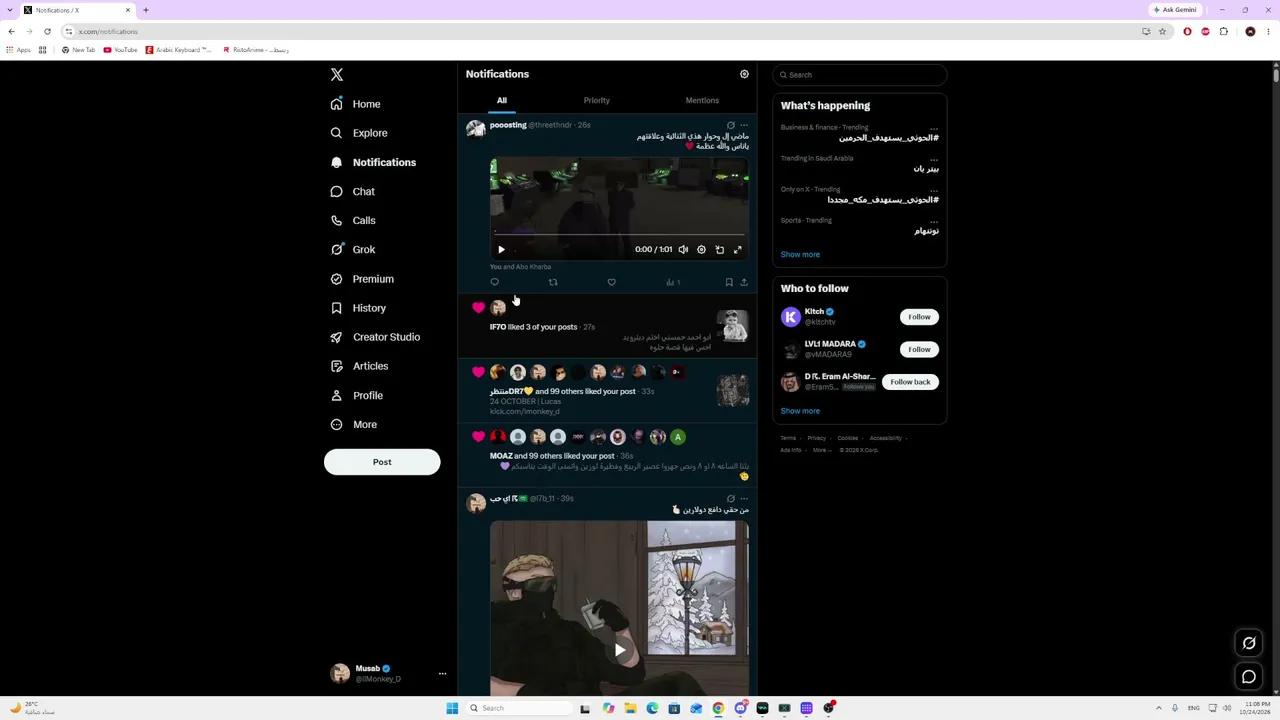Viewport: 1280px width, 720px height.
Task: Open Notifications settings gear
Action: pyautogui.click(x=744, y=74)
